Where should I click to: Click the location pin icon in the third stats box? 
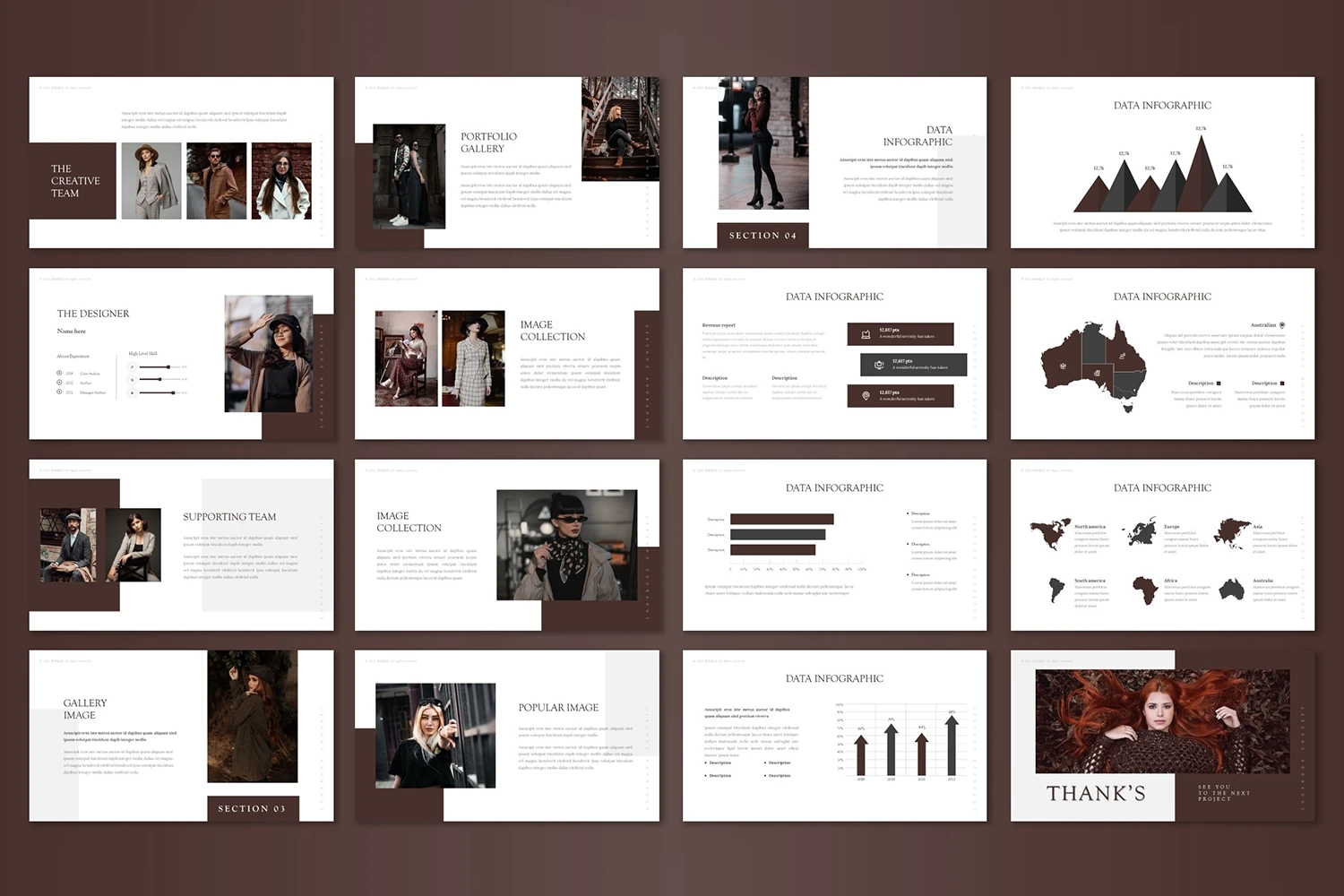tap(866, 395)
